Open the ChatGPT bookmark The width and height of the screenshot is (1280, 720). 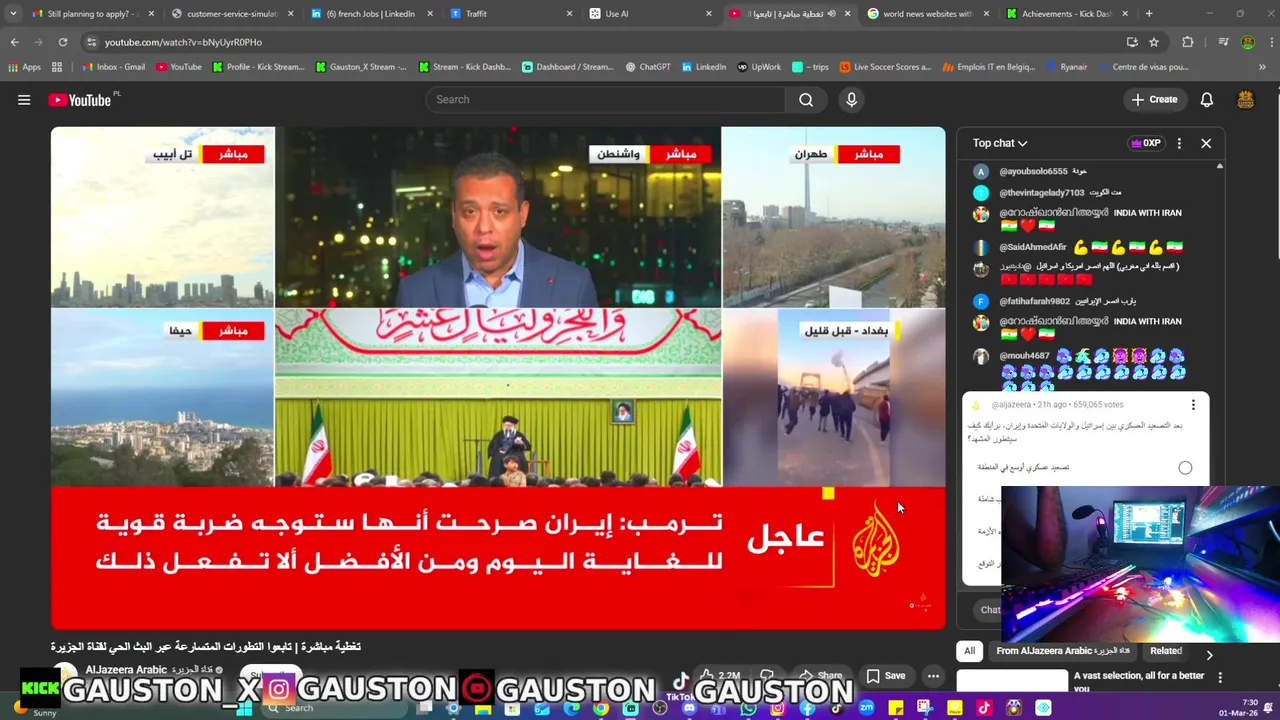pos(648,67)
